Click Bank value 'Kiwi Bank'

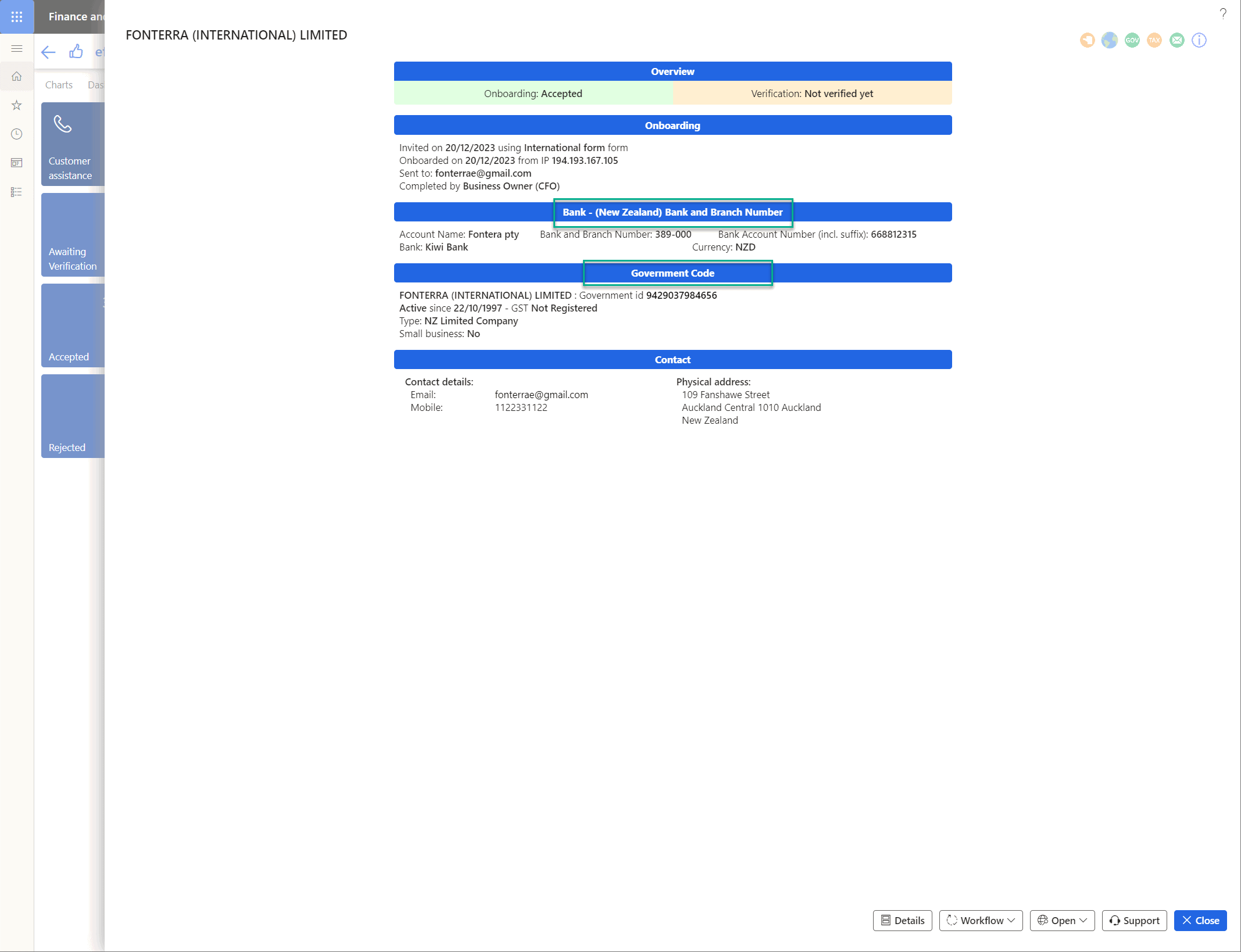446,247
